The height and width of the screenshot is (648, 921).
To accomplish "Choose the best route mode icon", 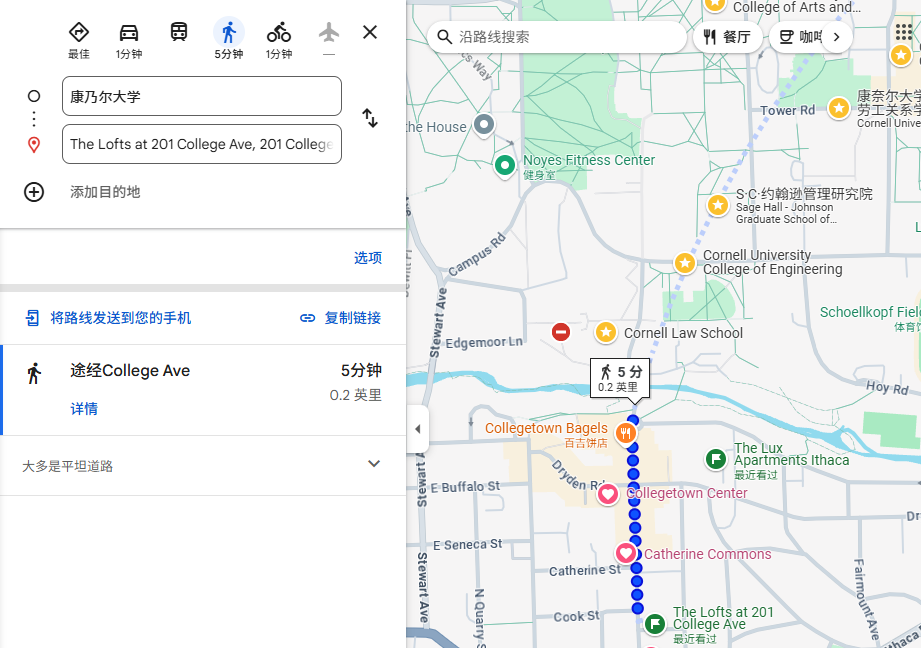I will (79, 33).
